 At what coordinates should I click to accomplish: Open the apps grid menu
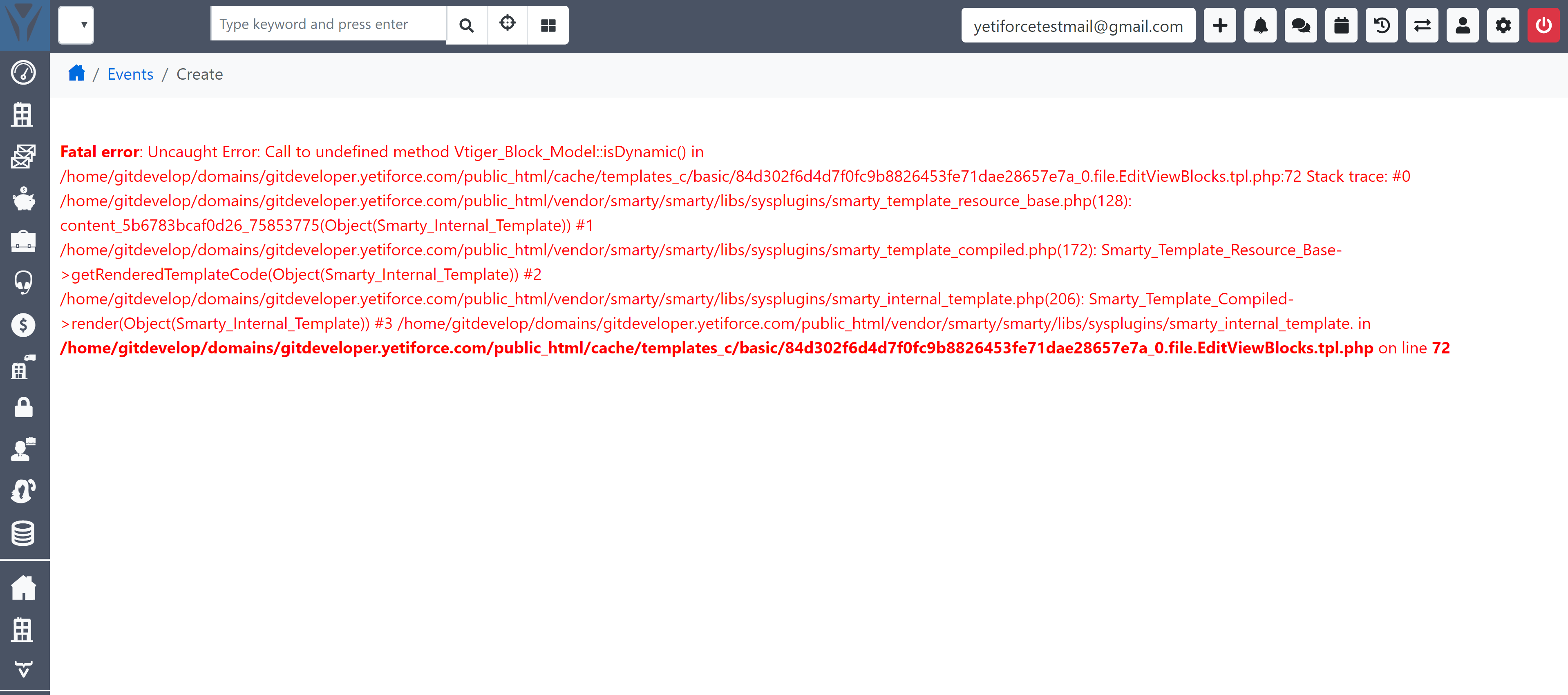547,25
